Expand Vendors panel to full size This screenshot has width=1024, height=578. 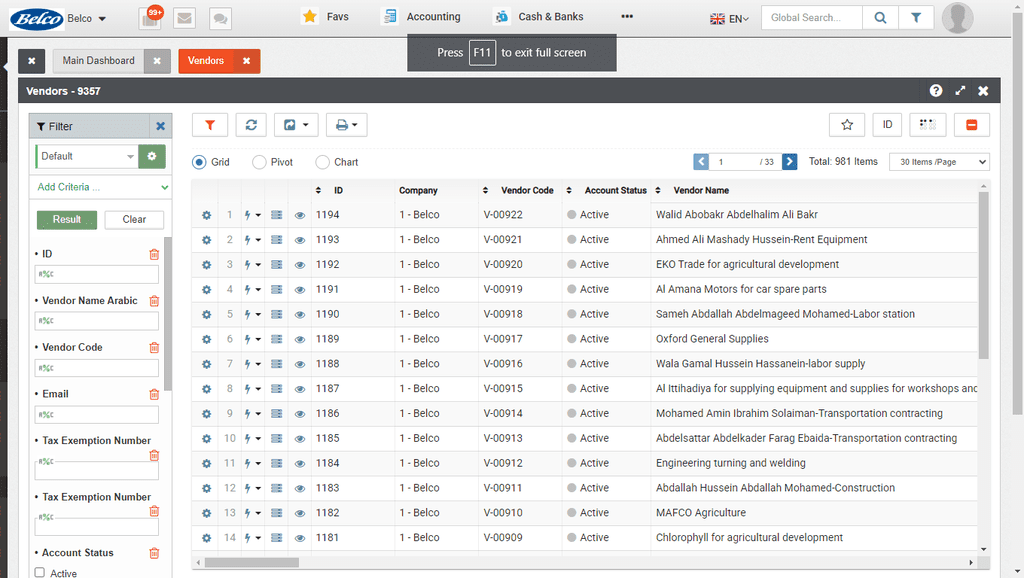pos(960,91)
